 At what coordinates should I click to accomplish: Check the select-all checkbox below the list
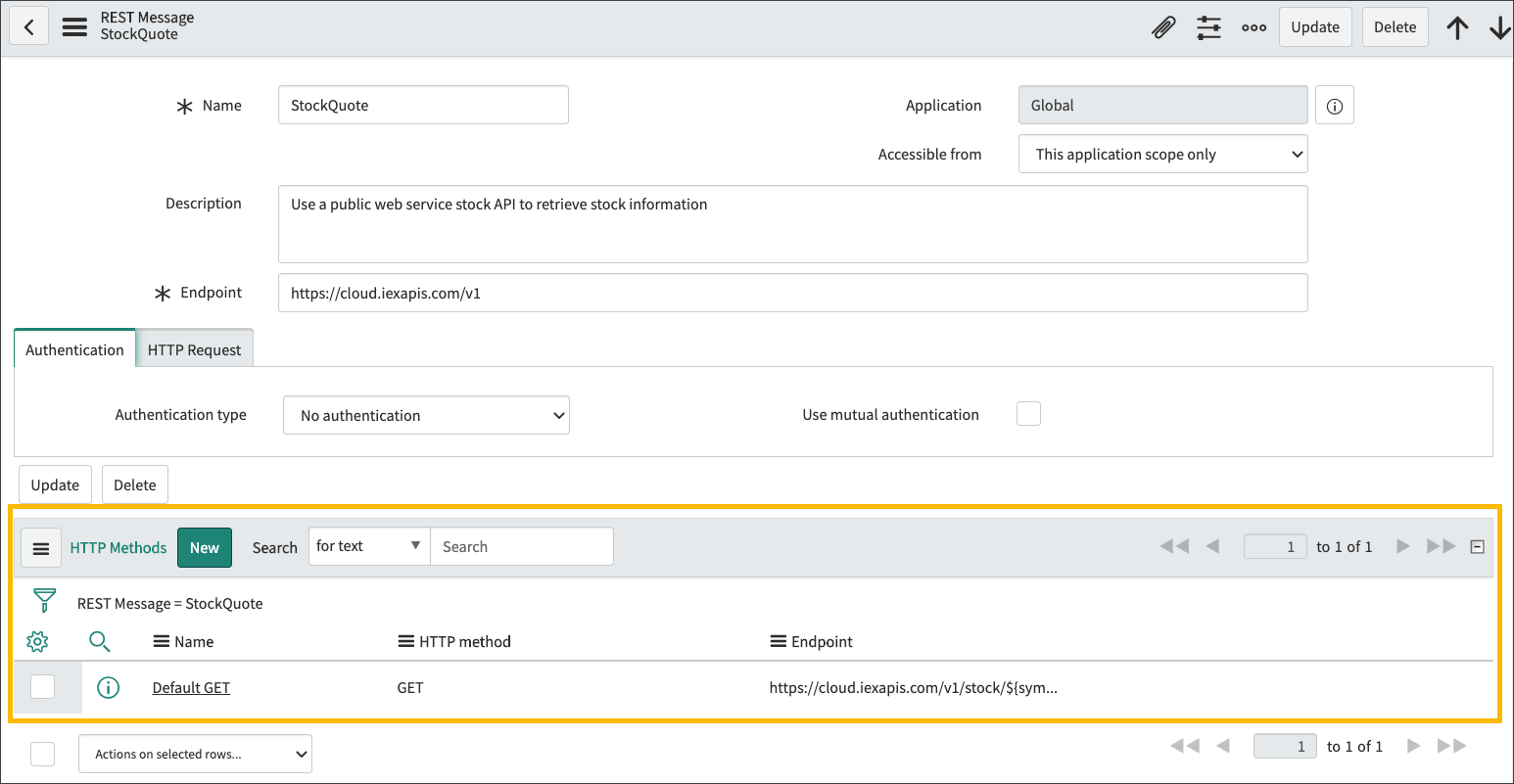tap(43, 754)
